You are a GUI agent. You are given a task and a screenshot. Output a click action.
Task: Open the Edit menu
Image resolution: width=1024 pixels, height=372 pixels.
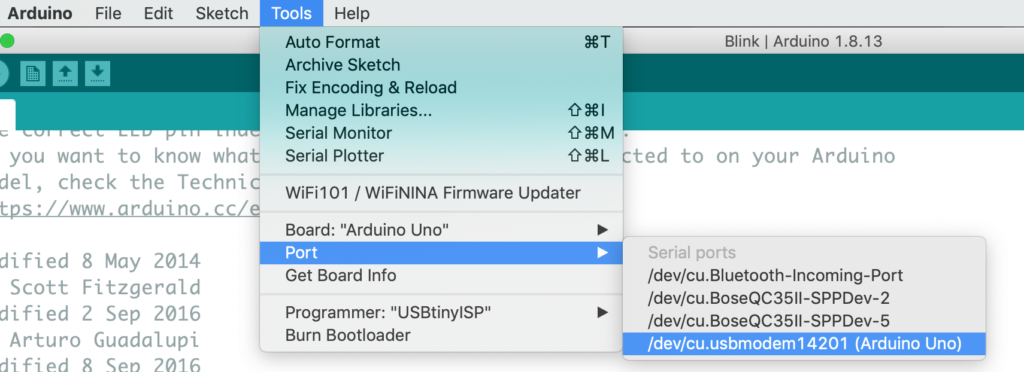pos(159,13)
